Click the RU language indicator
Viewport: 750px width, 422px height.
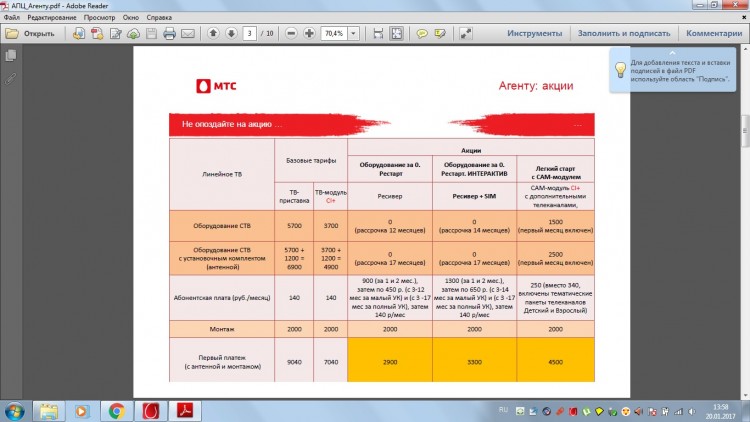coord(503,410)
